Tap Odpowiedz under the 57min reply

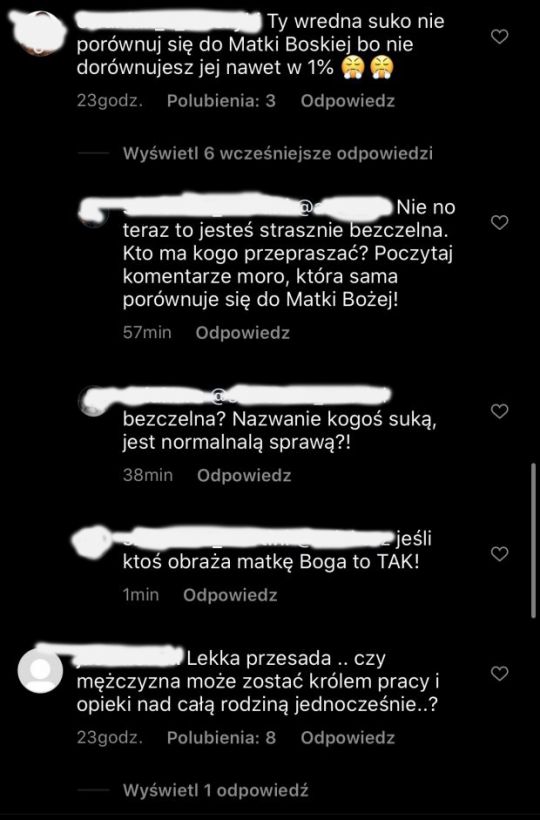click(x=243, y=333)
